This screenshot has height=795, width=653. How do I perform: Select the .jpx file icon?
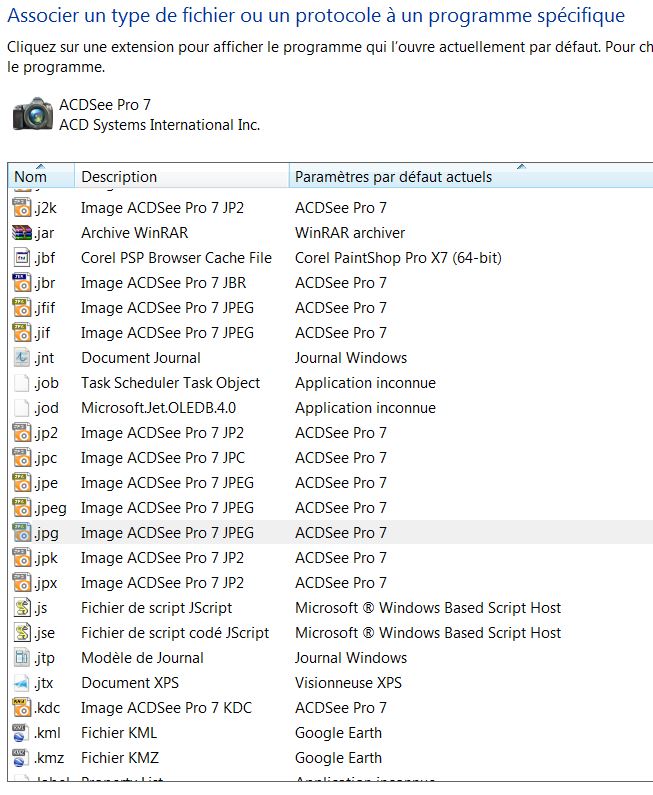[22, 583]
